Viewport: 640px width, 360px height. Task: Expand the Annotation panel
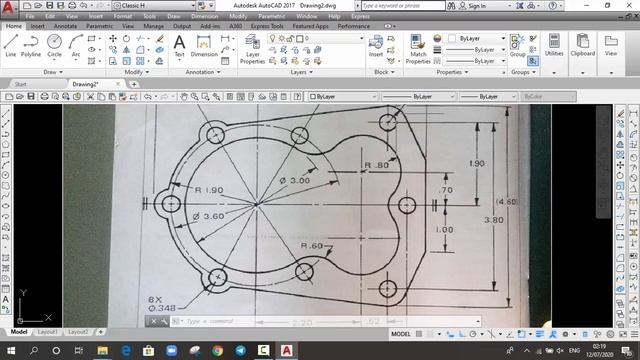point(203,72)
